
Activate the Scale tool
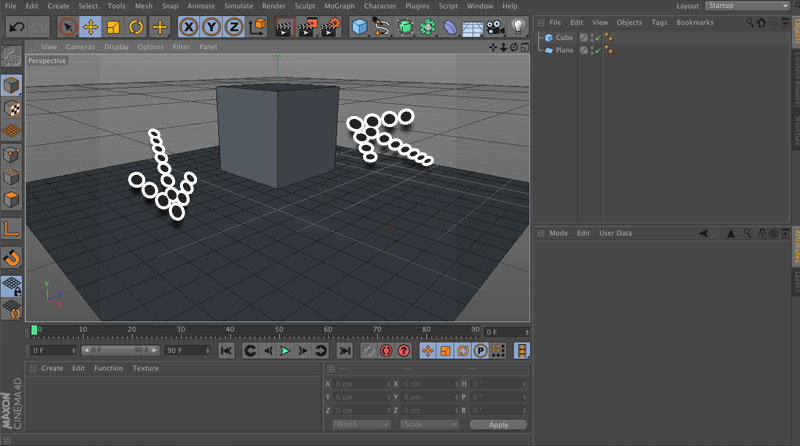pos(113,27)
